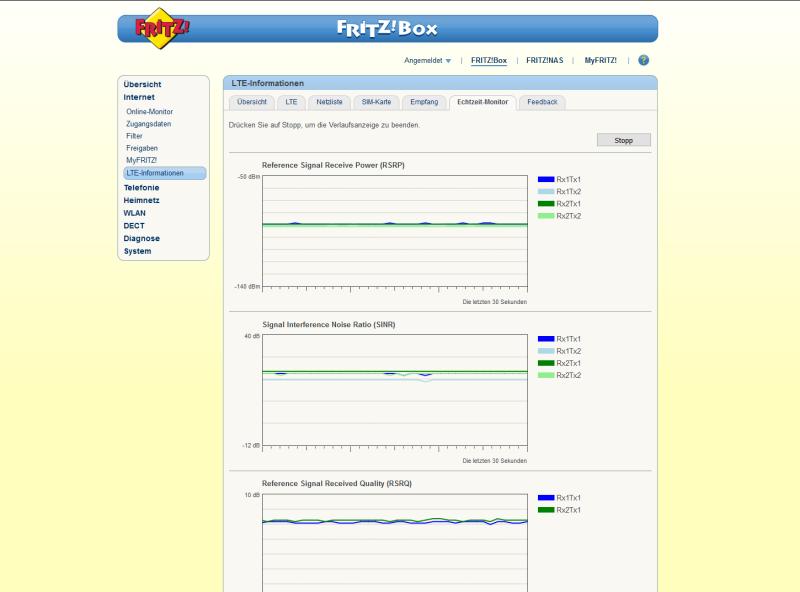800x592 pixels.
Task: Click the Stopp button
Action: point(623,140)
